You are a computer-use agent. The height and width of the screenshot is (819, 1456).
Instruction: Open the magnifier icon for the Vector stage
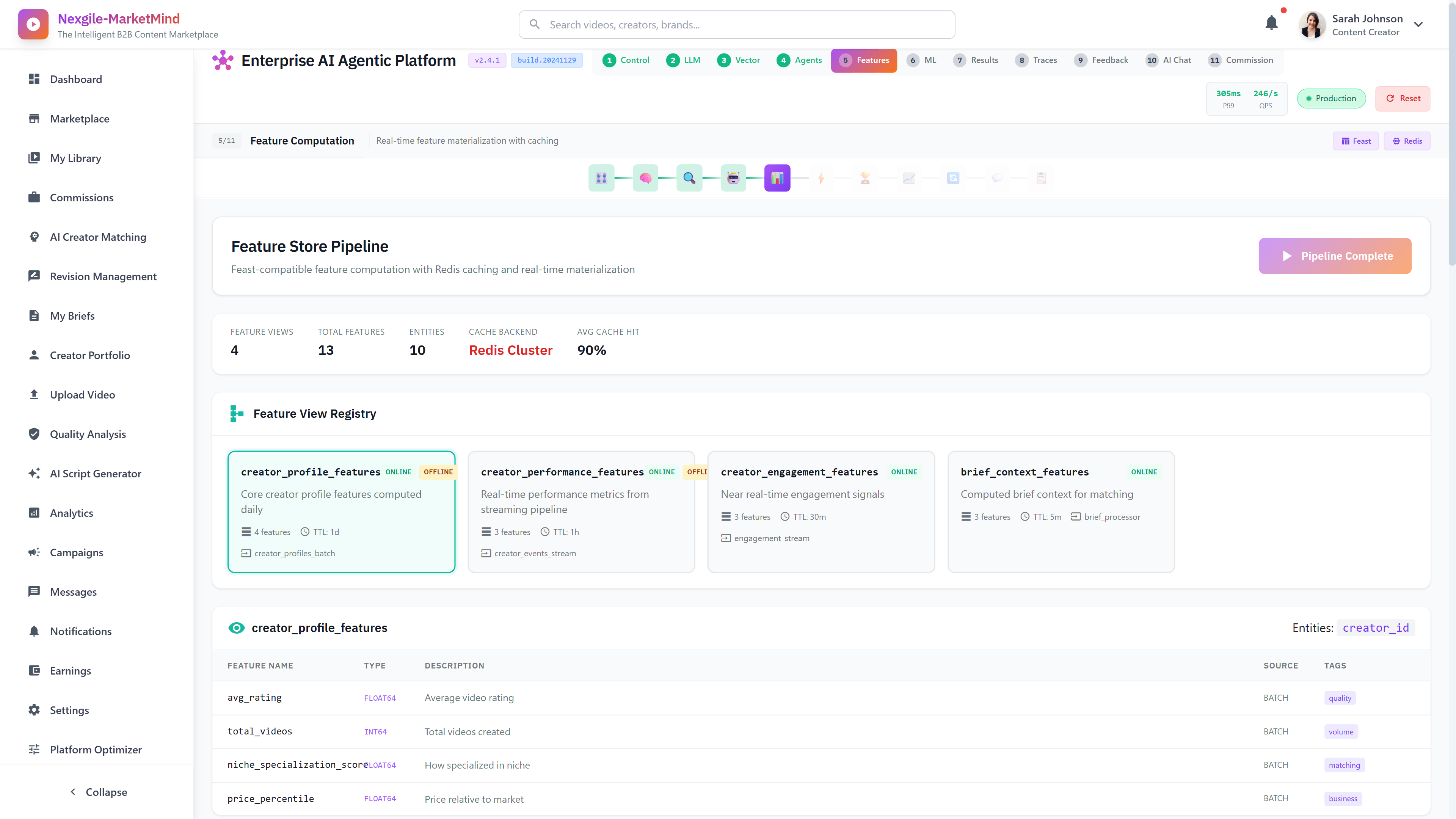(689, 177)
